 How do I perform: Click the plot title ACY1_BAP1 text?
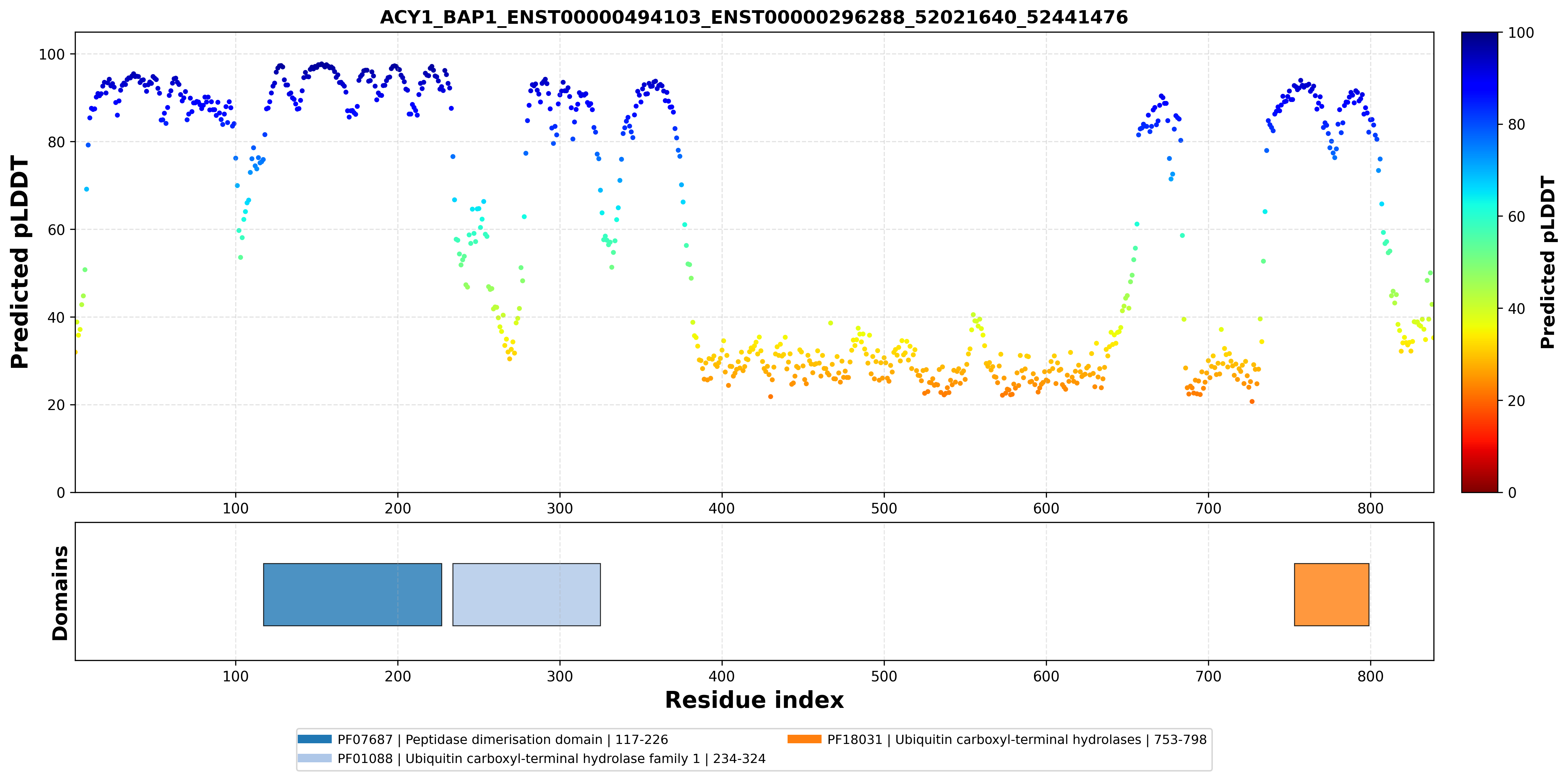coord(754,17)
